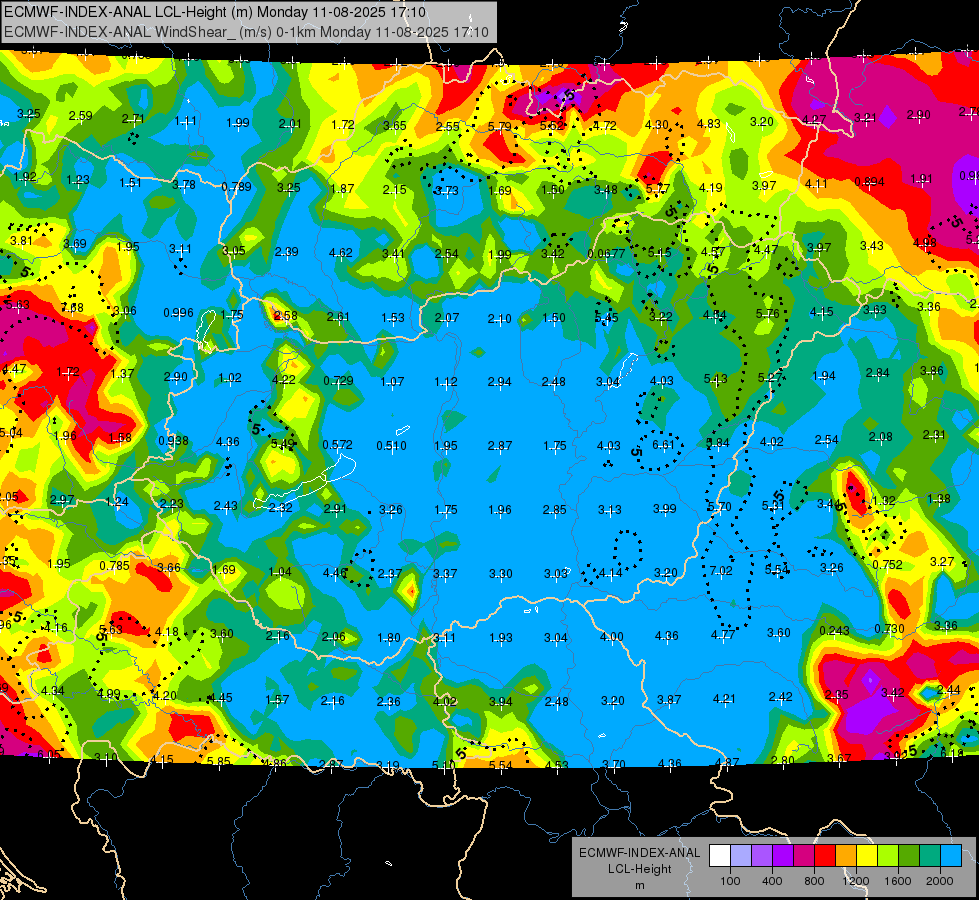
Task: Click the legend tick label 2000
Action: 940,881
